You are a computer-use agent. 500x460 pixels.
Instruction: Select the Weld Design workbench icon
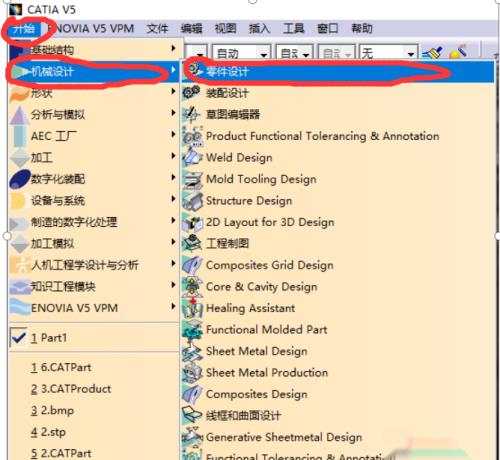point(192,157)
